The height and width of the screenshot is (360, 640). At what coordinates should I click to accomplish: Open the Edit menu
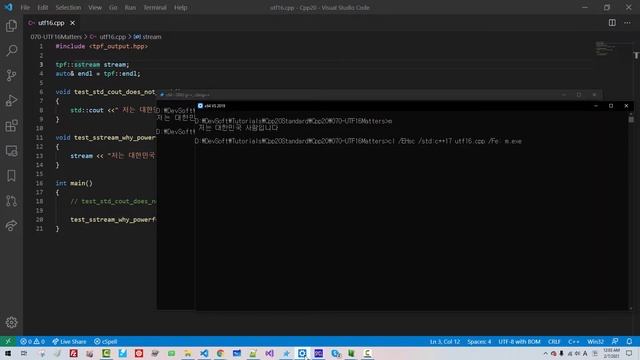(42, 7)
